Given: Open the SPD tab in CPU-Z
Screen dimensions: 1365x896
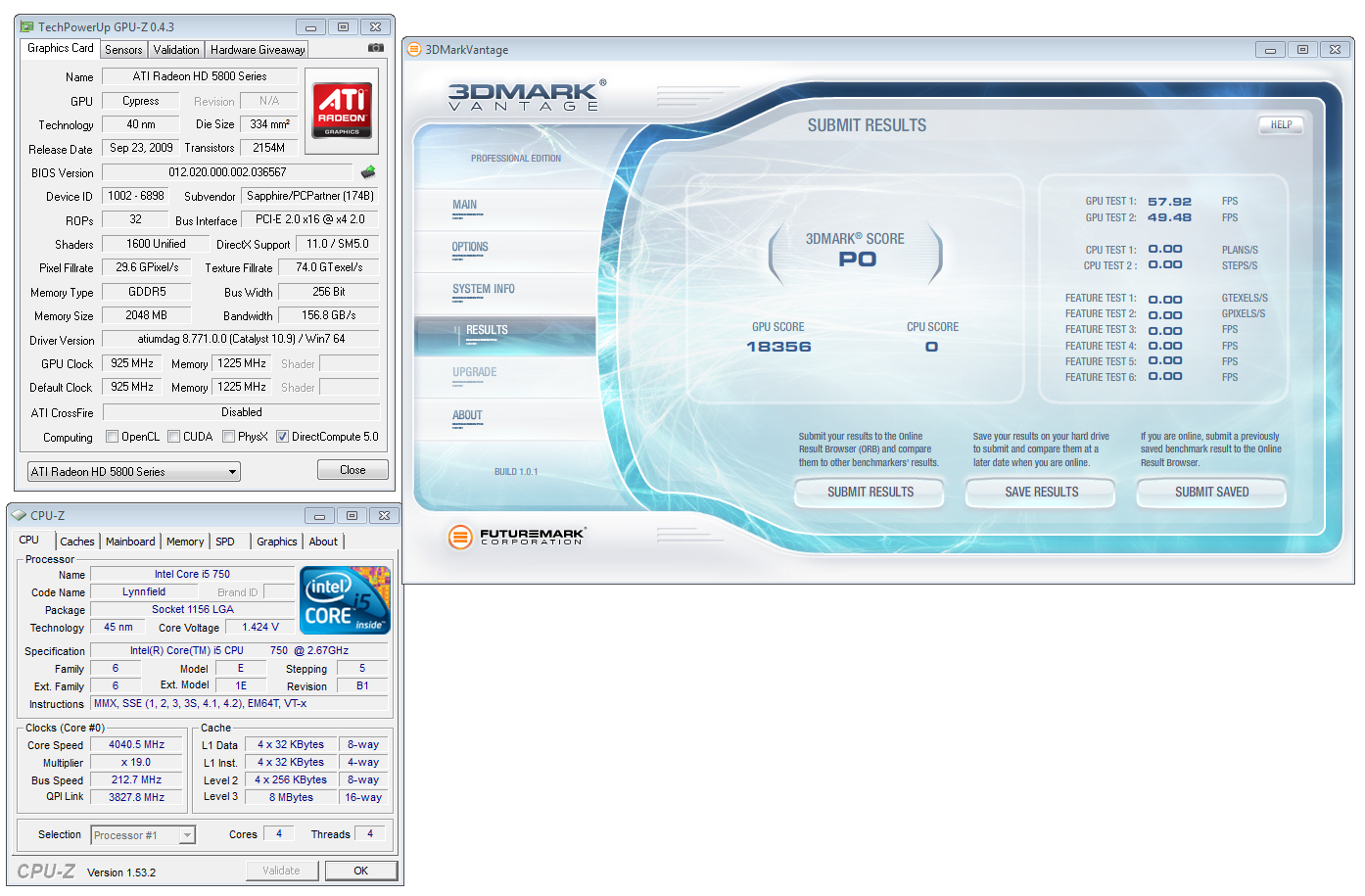Looking at the screenshot, I should (x=225, y=542).
